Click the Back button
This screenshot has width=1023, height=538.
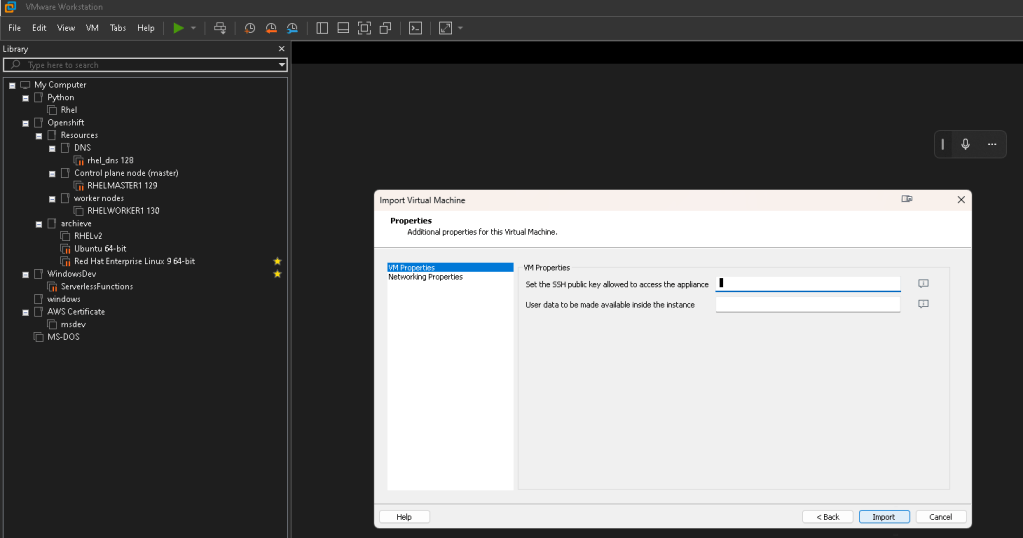(828, 516)
